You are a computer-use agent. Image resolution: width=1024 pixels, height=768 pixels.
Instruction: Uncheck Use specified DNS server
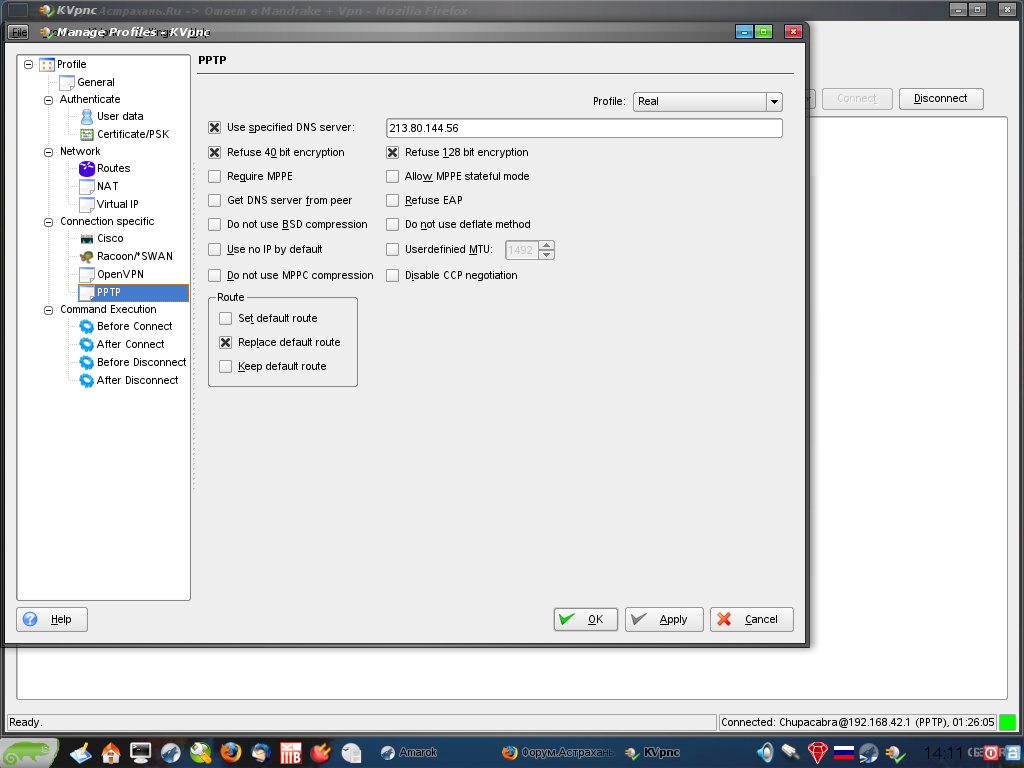click(x=214, y=128)
